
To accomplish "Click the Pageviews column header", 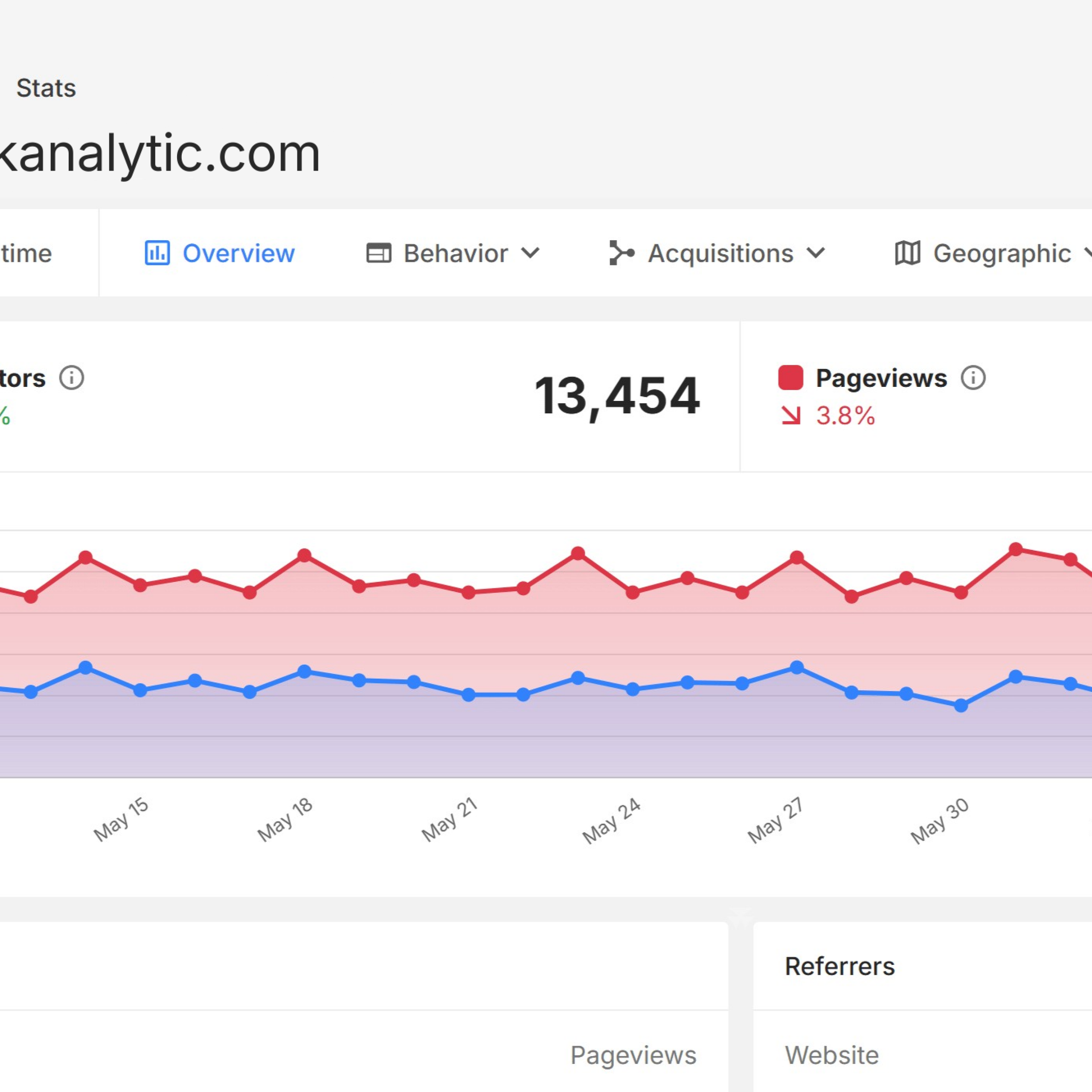I will point(633,1055).
